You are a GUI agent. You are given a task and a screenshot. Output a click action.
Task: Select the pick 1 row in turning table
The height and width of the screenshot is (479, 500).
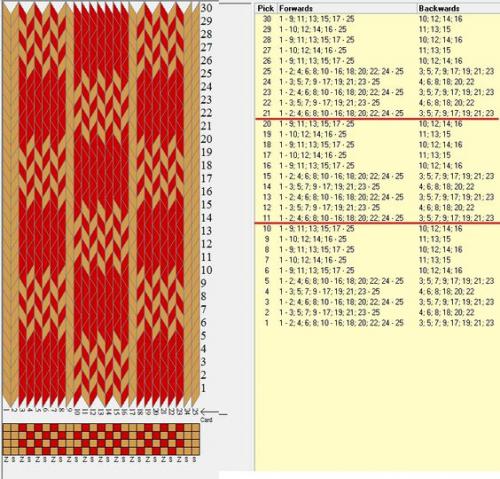coord(378,323)
